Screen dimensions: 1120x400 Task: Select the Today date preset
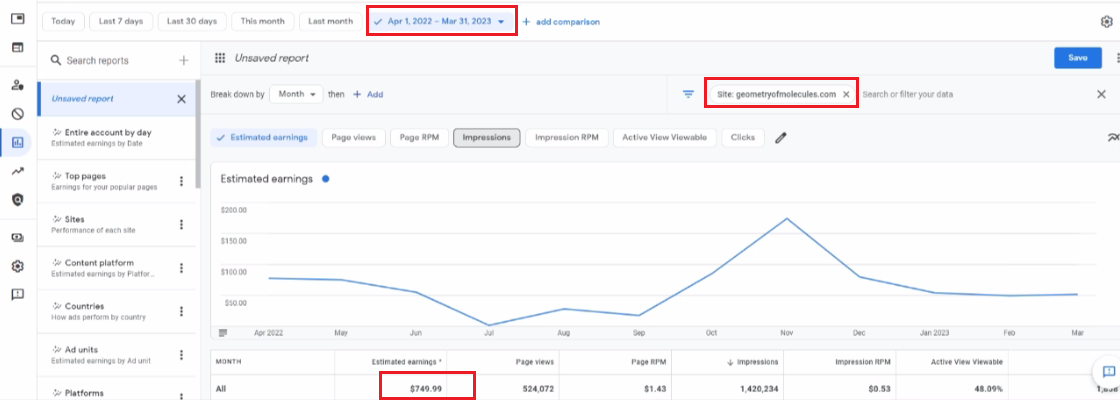click(63, 21)
